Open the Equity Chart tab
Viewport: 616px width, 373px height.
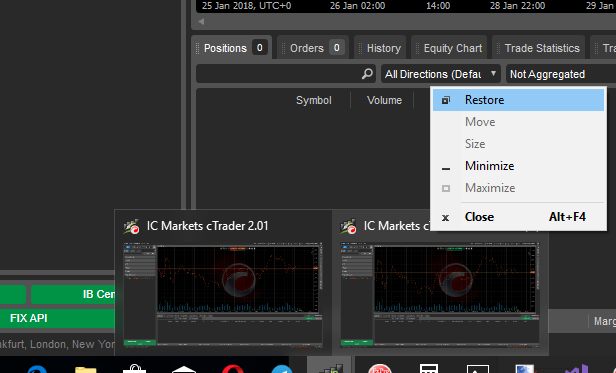tap(449, 48)
